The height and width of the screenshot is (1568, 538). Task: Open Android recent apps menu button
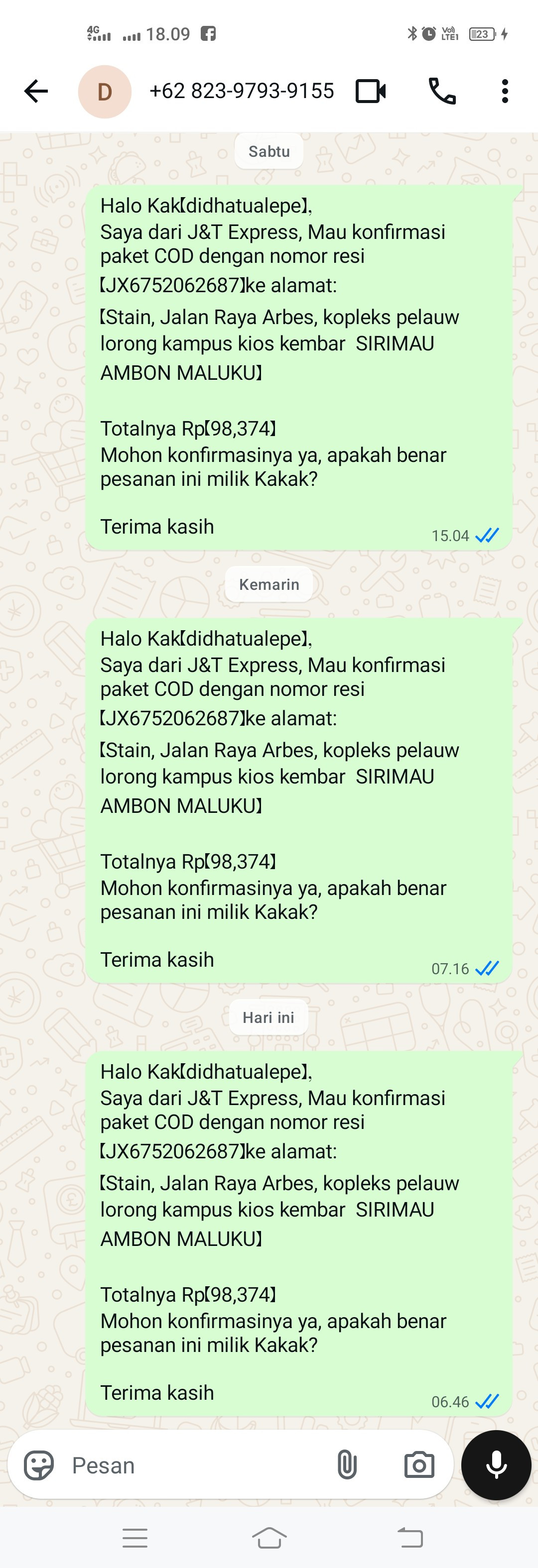pyautogui.click(x=134, y=1538)
